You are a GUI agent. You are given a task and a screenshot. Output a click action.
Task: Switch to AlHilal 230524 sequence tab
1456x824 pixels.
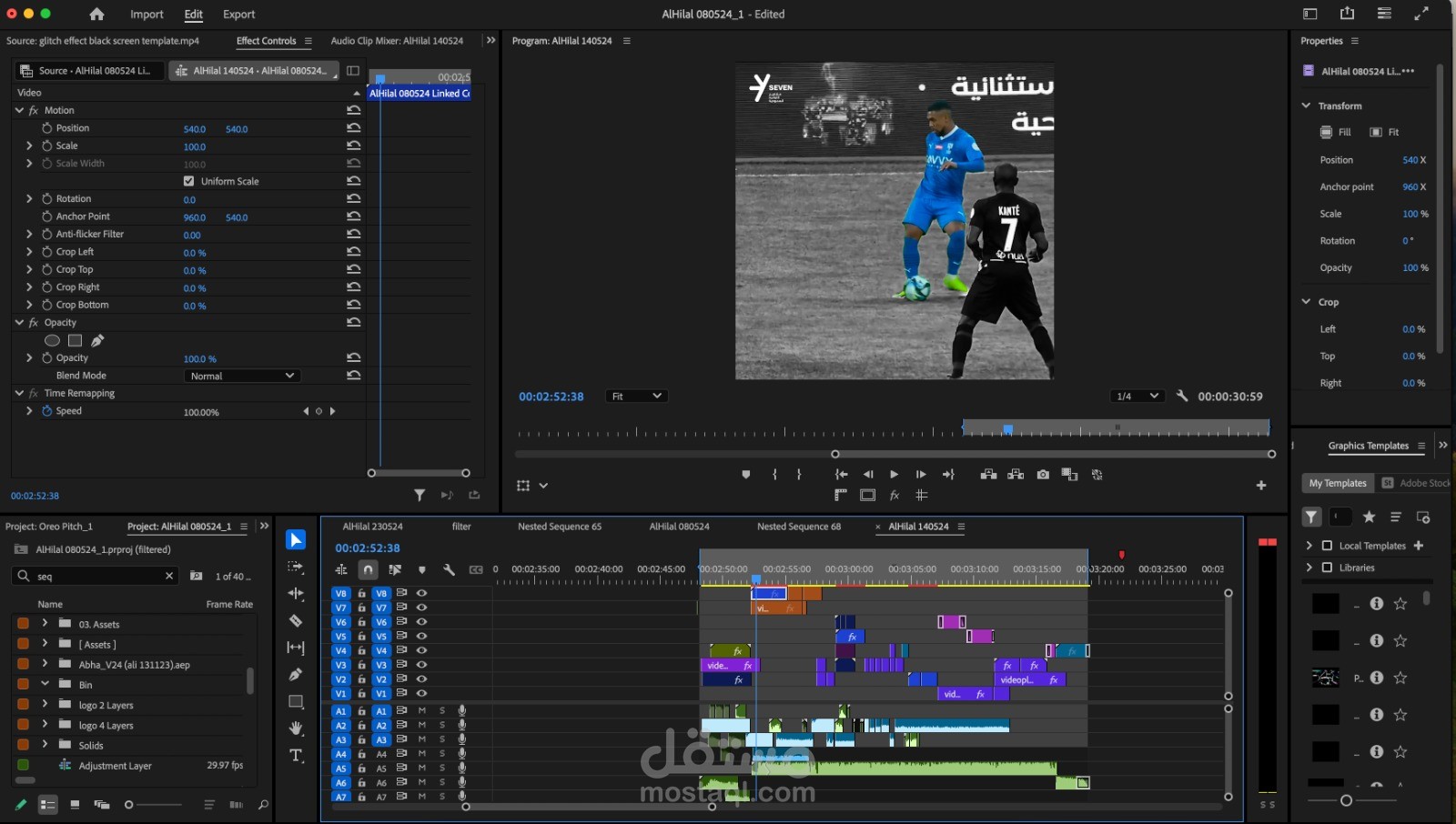(x=372, y=527)
